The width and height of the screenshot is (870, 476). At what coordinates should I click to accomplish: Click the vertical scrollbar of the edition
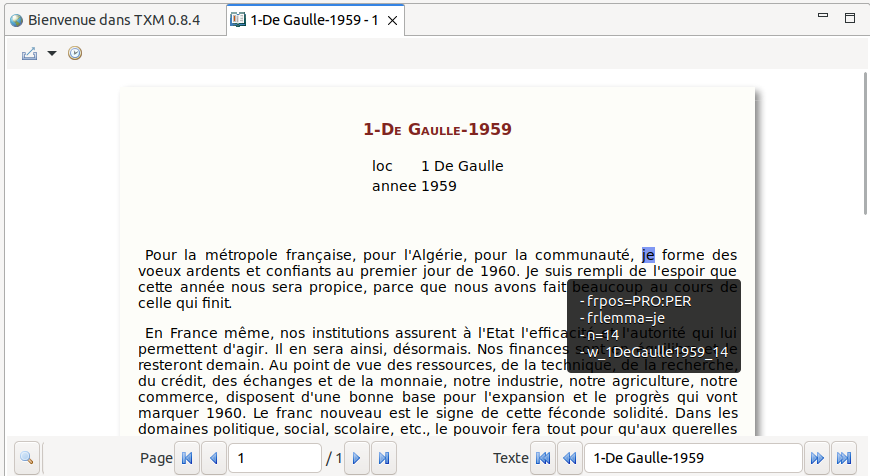coord(865,143)
